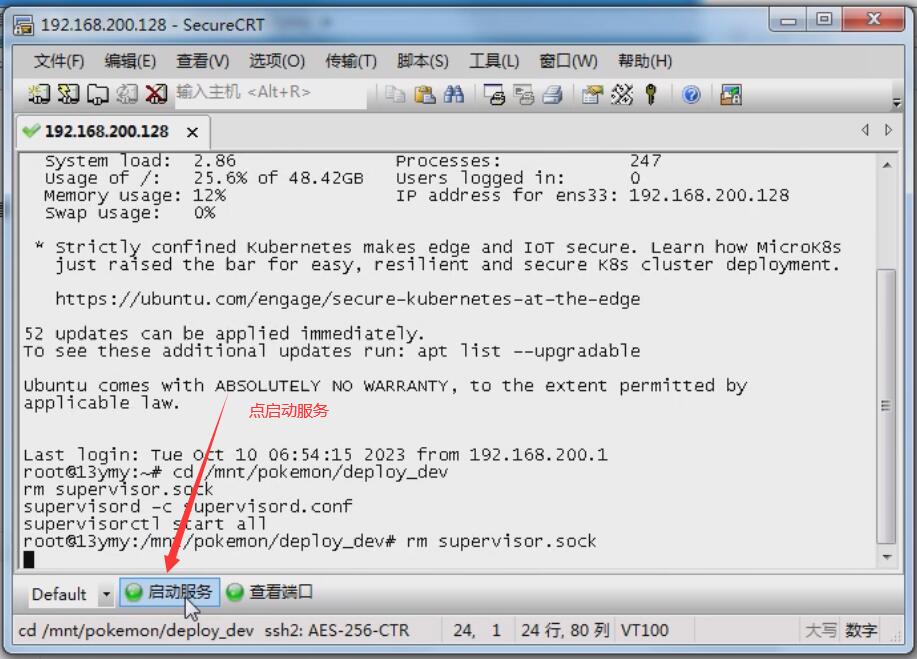Open the 脚本(S) menu
The image size is (917, 659).
coord(422,61)
